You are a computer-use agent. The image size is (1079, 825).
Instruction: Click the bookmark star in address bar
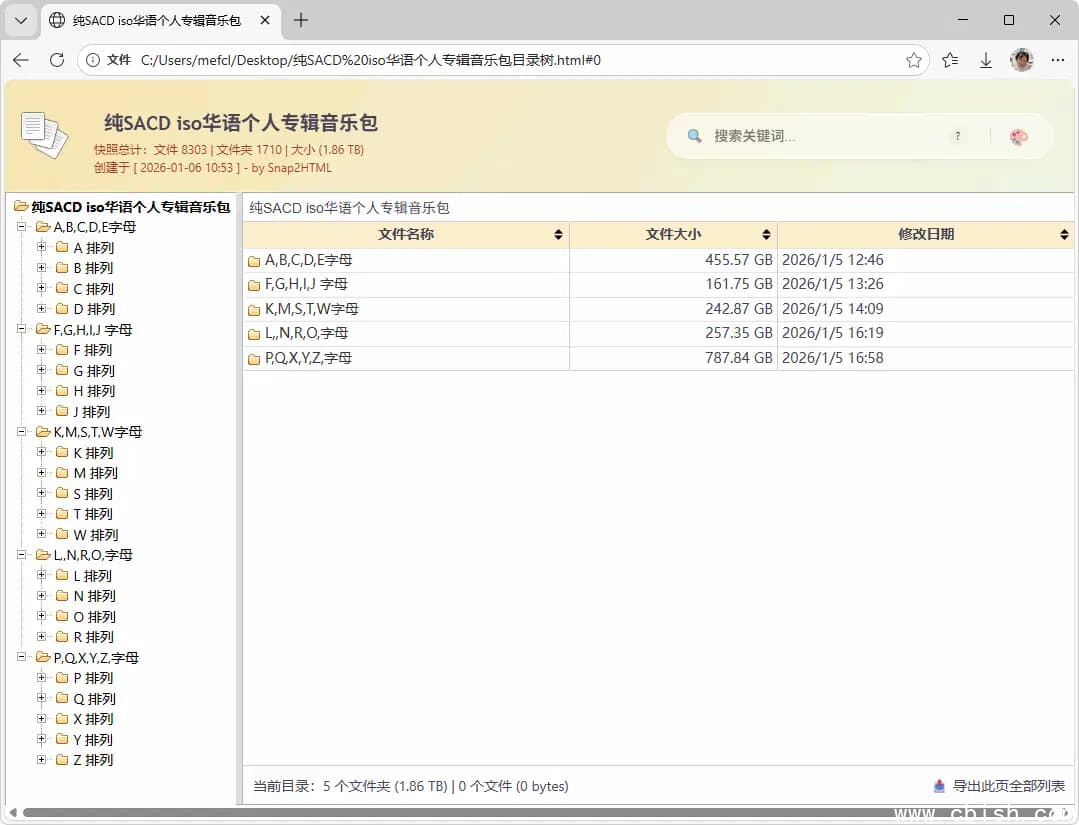[913, 60]
